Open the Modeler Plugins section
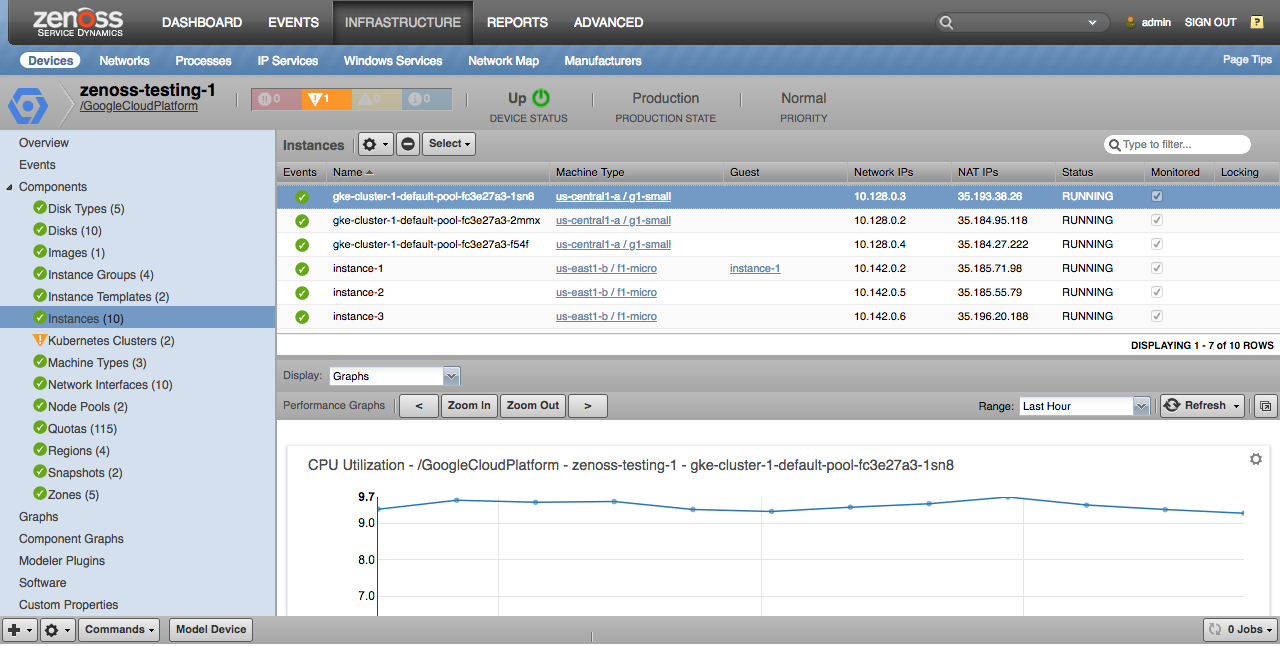This screenshot has width=1280, height=646. [x=62, y=561]
